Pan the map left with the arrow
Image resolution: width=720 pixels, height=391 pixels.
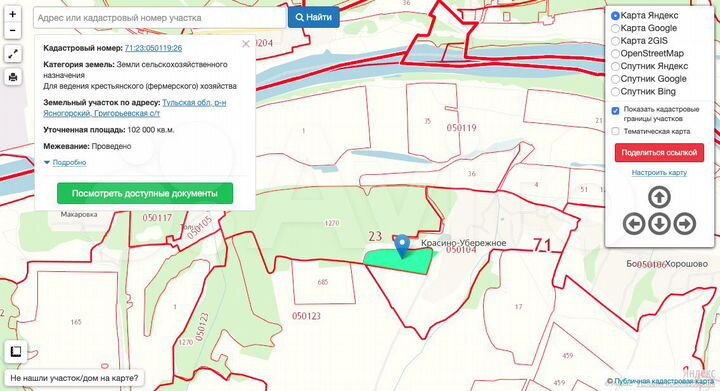tap(634, 224)
